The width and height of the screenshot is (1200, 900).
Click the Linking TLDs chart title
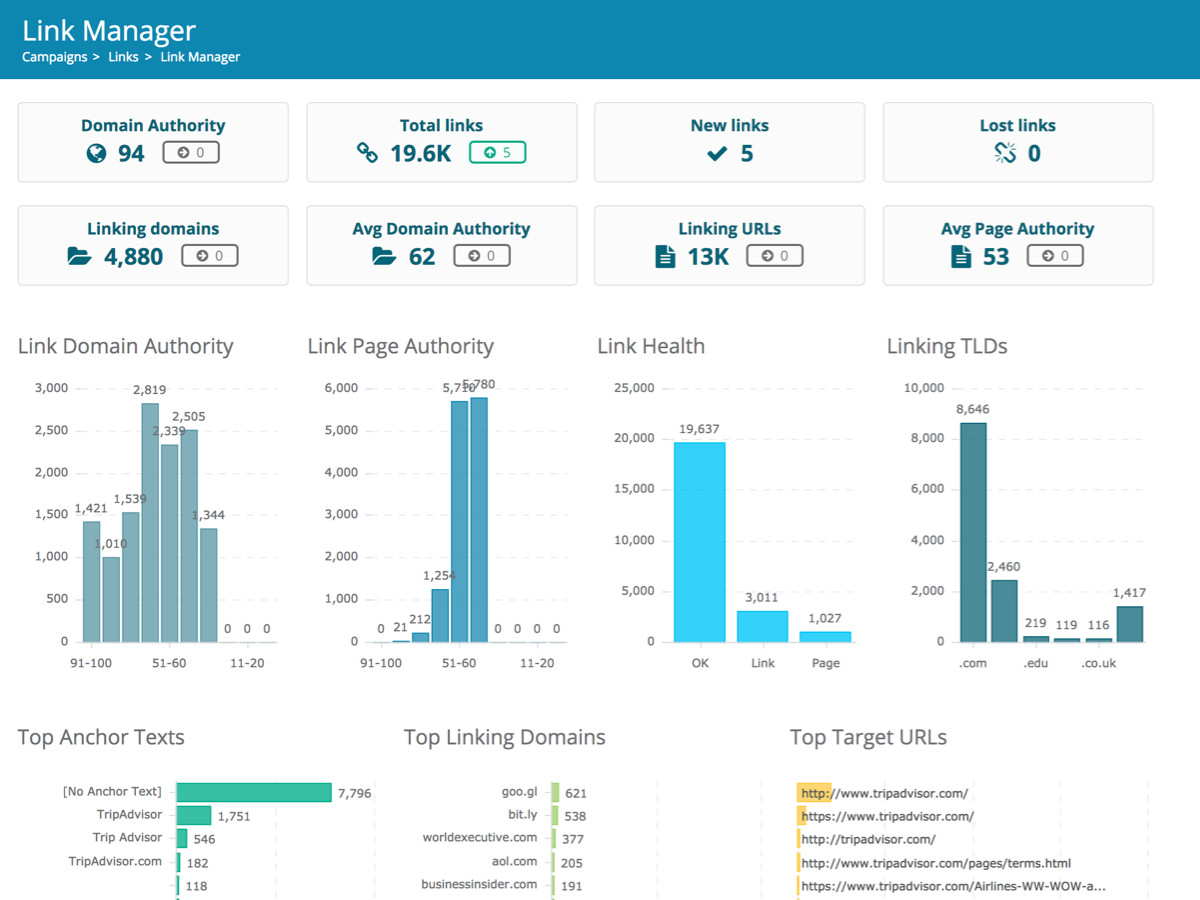click(947, 346)
